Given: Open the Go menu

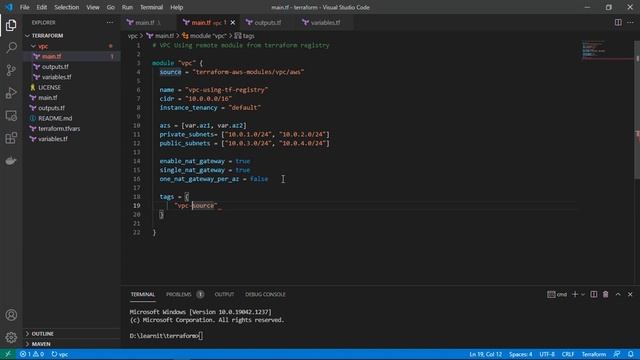Looking at the screenshot, I should click(x=111, y=7).
